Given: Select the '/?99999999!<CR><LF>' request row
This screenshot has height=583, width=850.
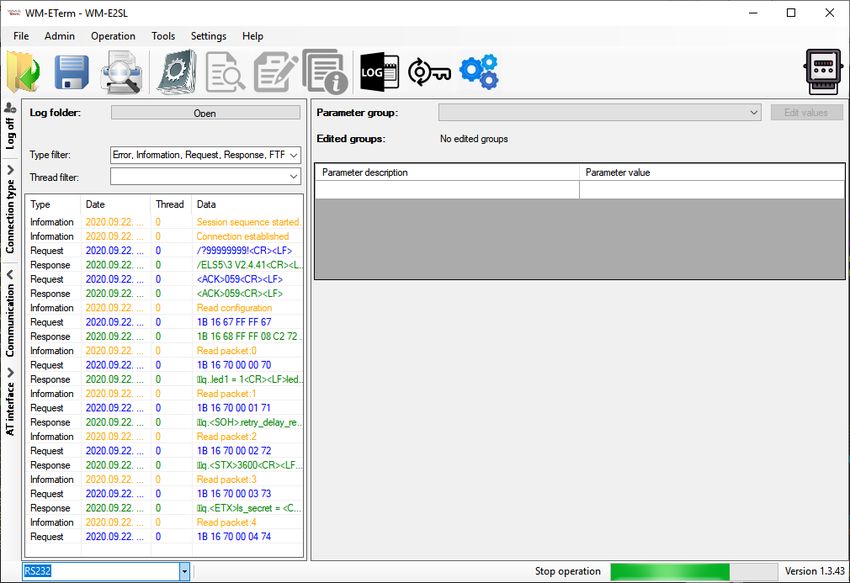Looking at the screenshot, I should pos(164,251).
